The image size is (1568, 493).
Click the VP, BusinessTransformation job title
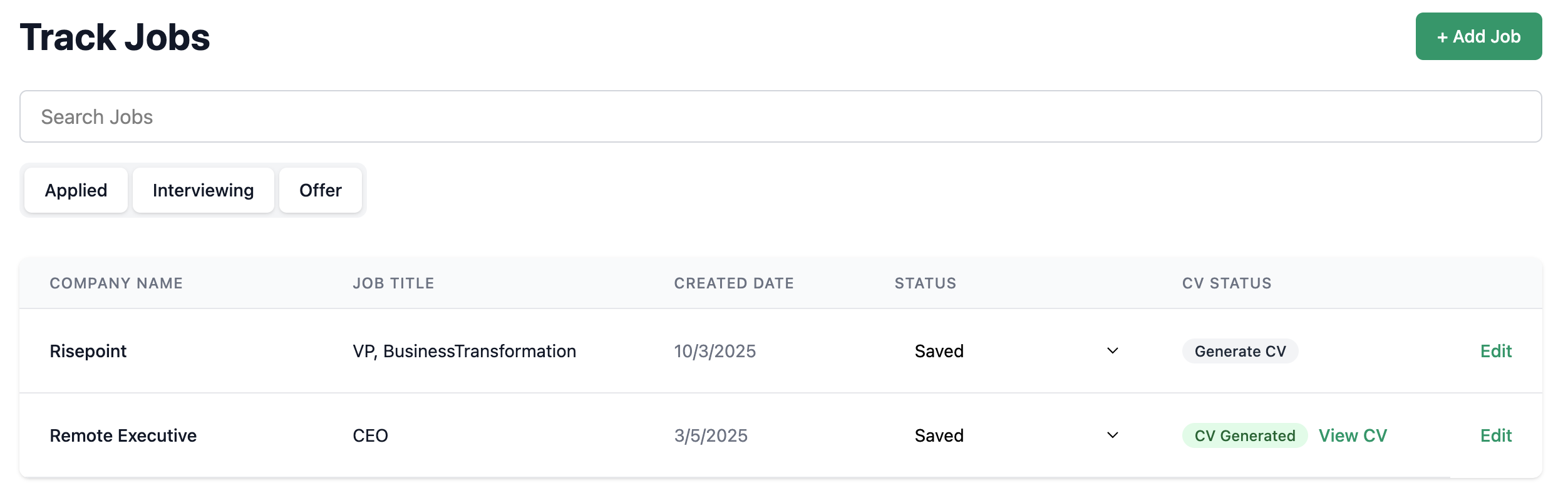pyautogui.click(x=464, y=351)
